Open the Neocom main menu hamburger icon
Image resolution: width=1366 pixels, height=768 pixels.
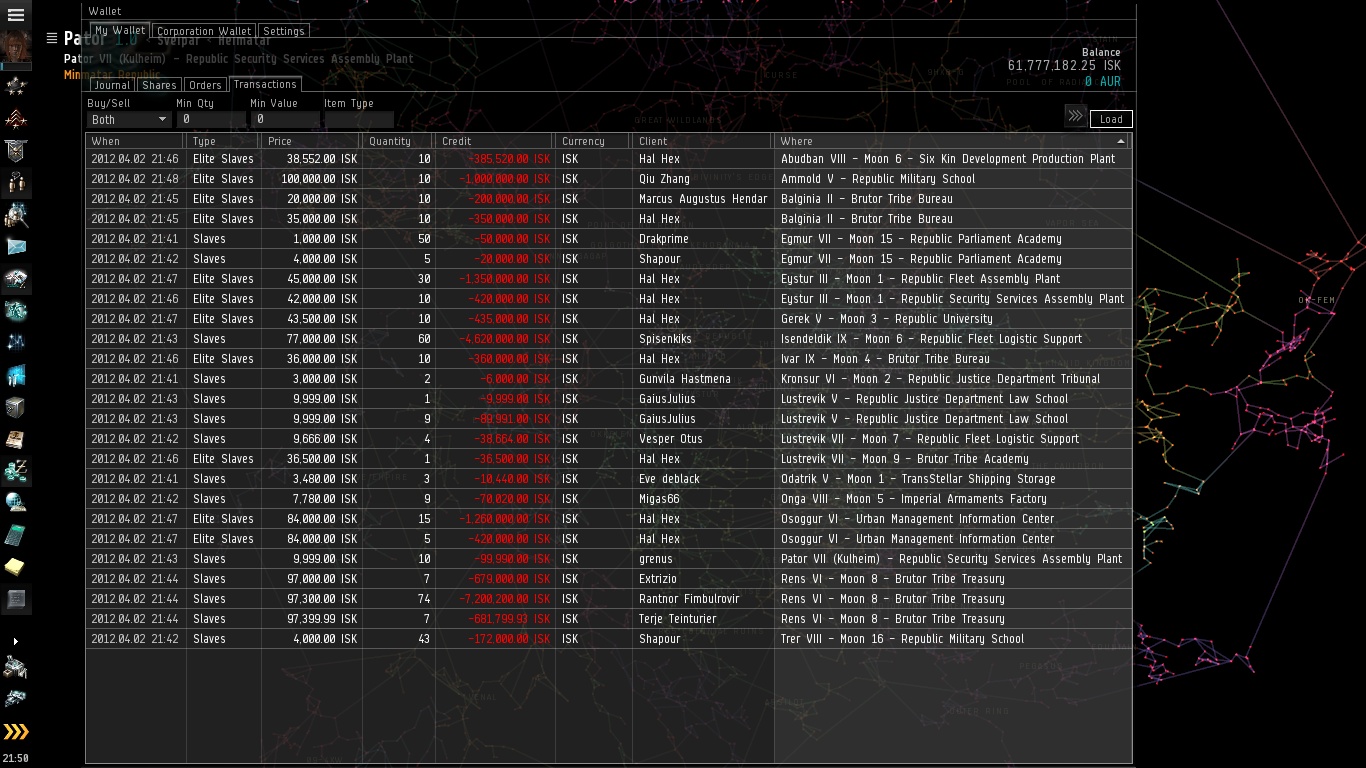coord(16,15)
